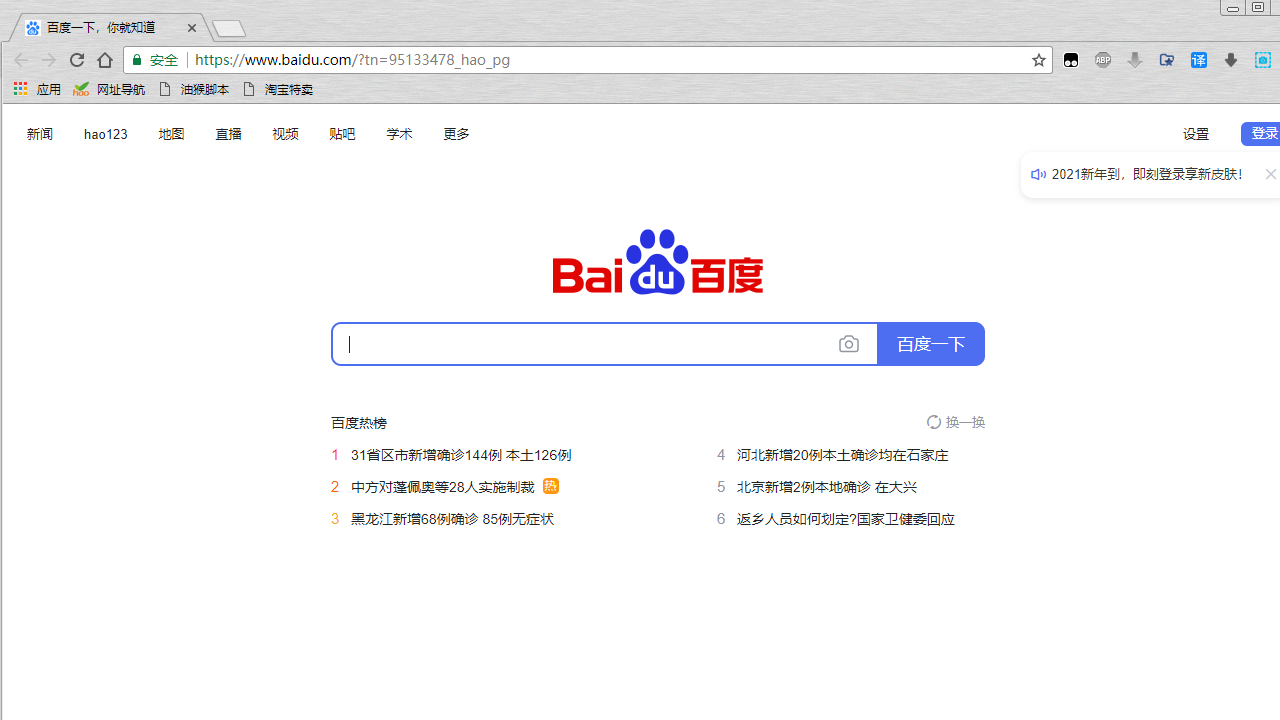
Task: Dismiss the 2021 new year notification with X
Action: 1270,173
